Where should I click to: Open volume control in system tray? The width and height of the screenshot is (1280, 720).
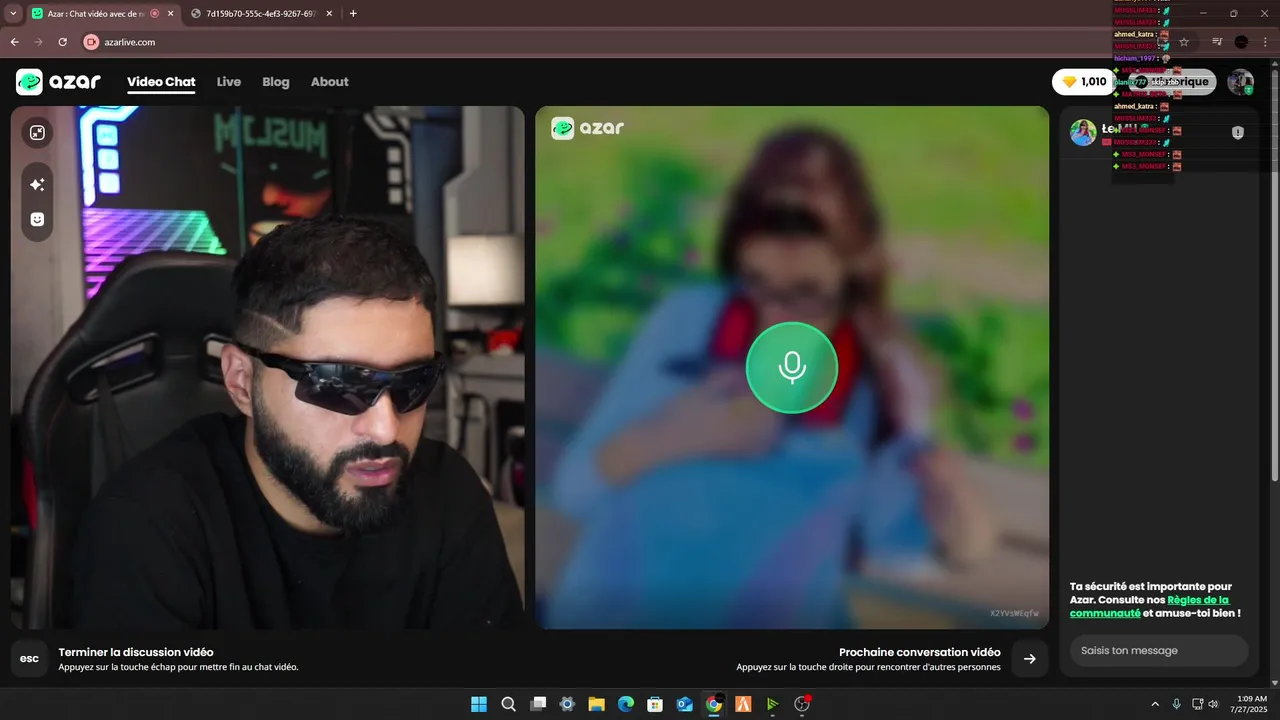pos(1213,704)
